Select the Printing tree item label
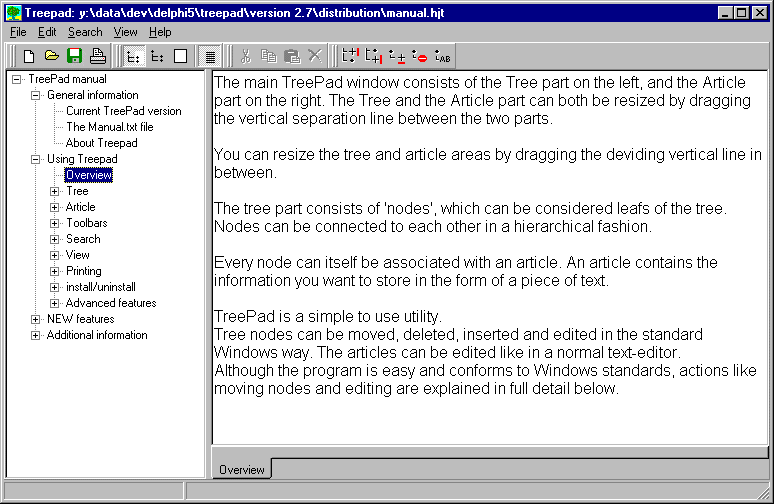Viewport: 774px width, 504px height. point(84,271)
